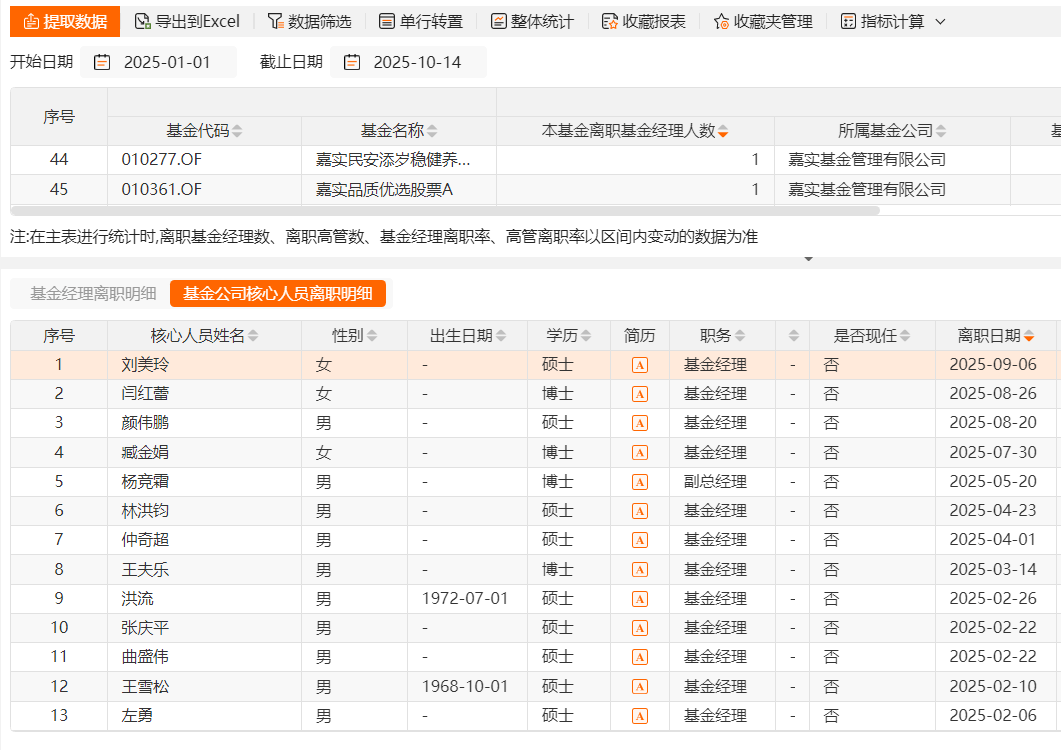The image size is (1061, 750).
Task: Click the 提取数据 extract data button
Action: [65, 21]
